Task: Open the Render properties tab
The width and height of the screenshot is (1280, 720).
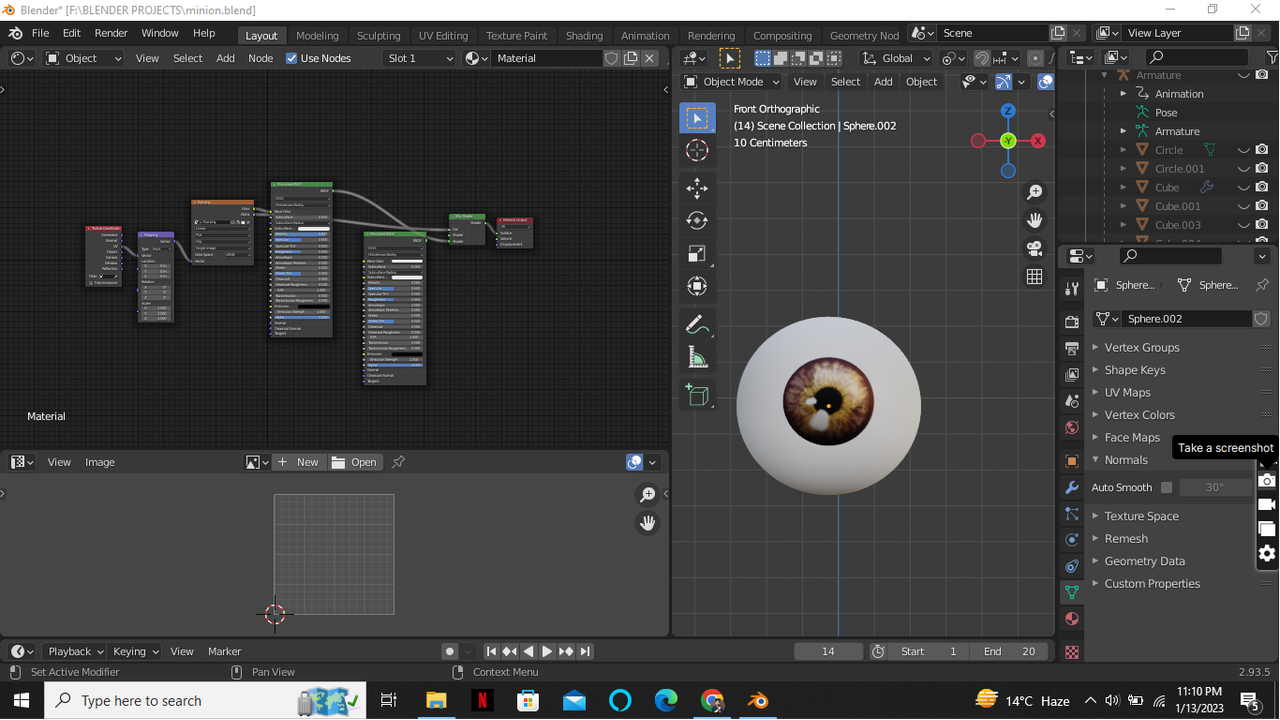Action: tap(1072, 322)
